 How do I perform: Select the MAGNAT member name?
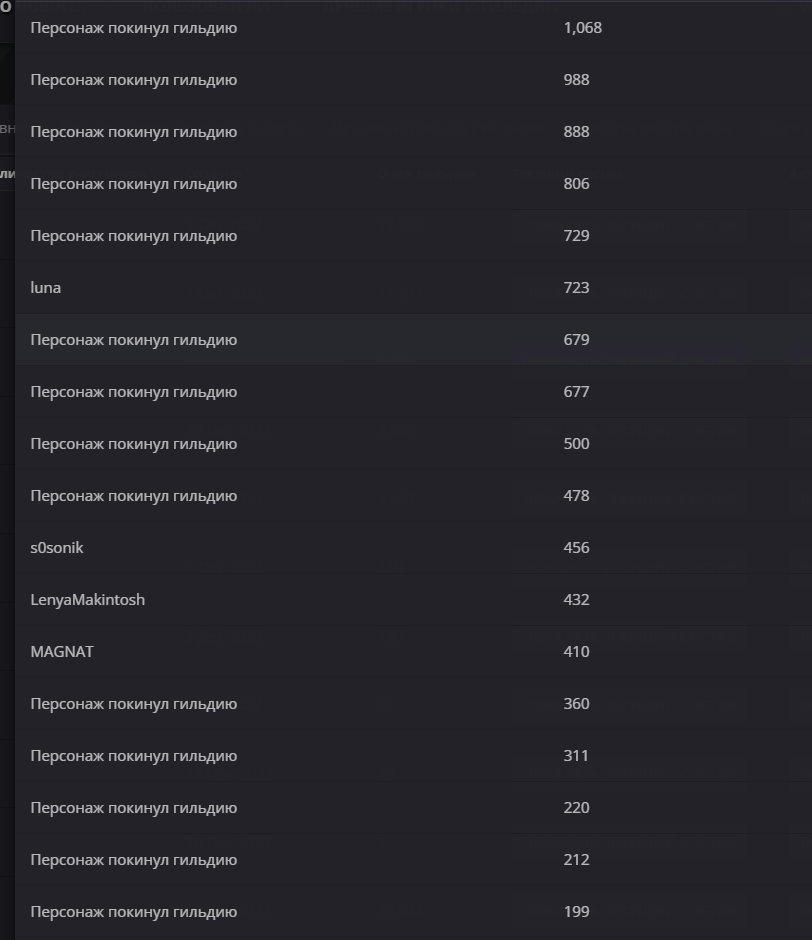[x=62, y=652]
